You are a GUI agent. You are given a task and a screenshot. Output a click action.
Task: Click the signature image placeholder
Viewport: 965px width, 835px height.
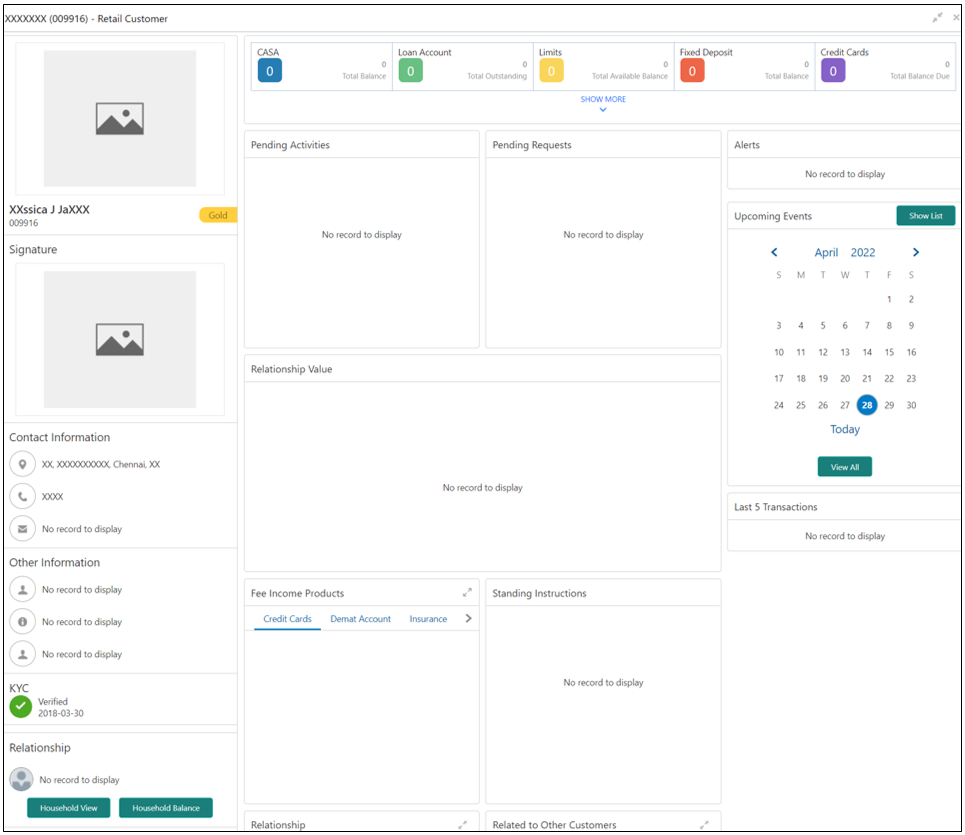click(x=119, y=339)
